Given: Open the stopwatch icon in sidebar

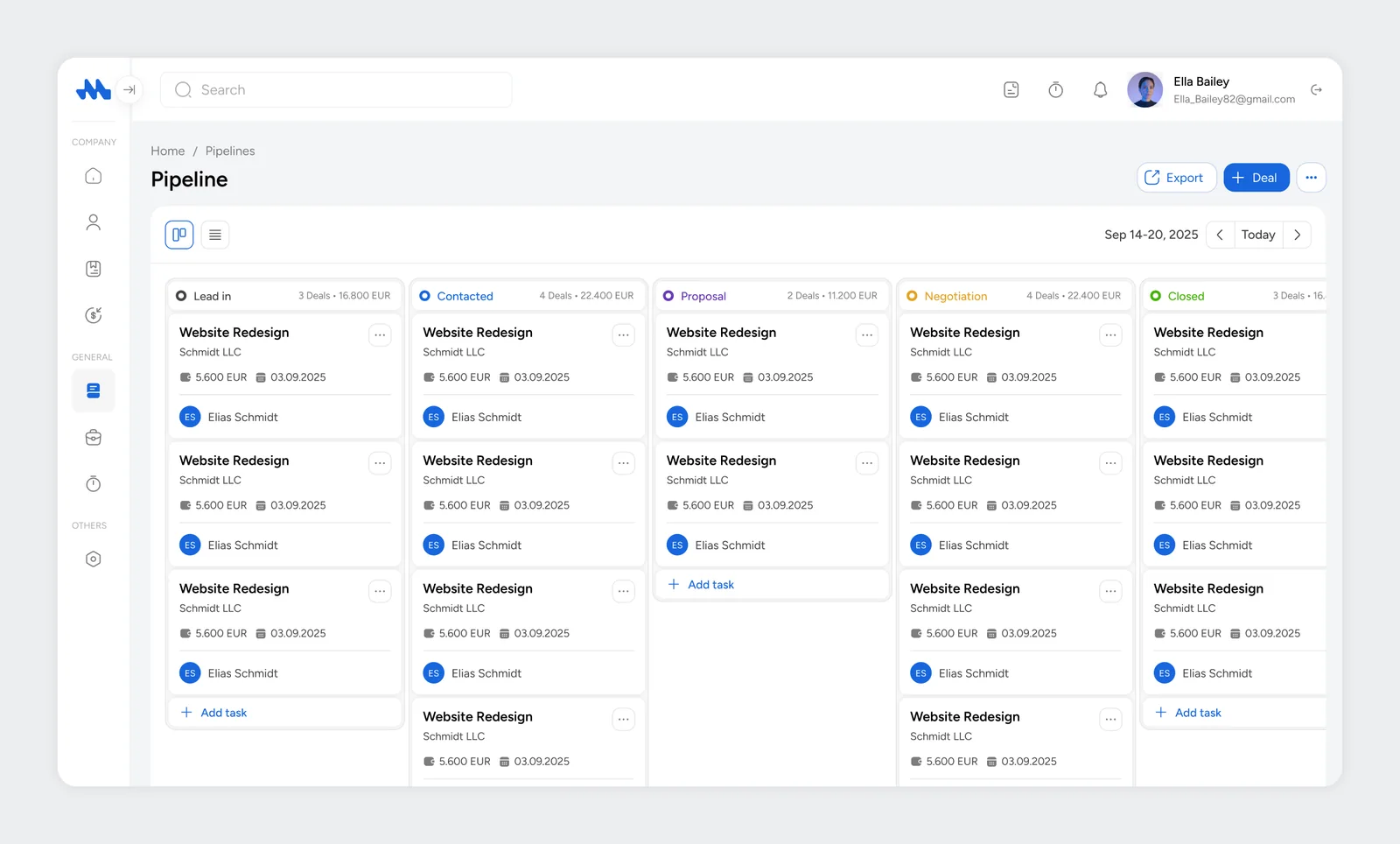Looking at the screenshot, I should 94,484.
